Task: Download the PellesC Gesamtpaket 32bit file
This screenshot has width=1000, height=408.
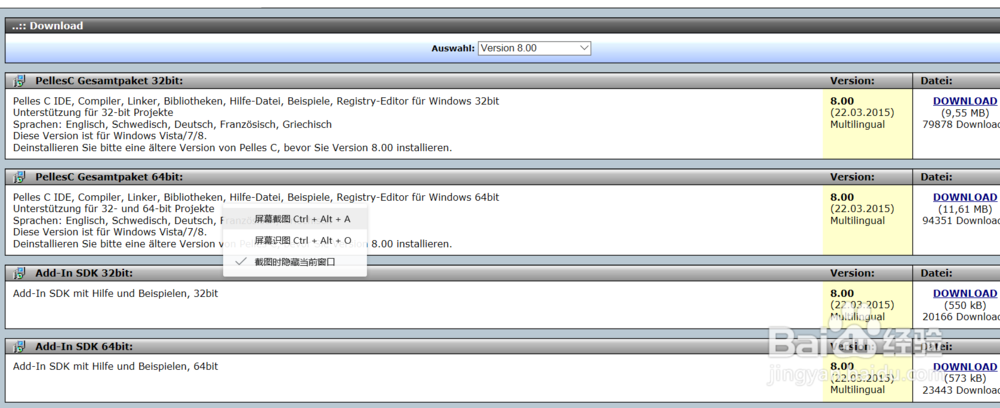Action: click(964, 101)
